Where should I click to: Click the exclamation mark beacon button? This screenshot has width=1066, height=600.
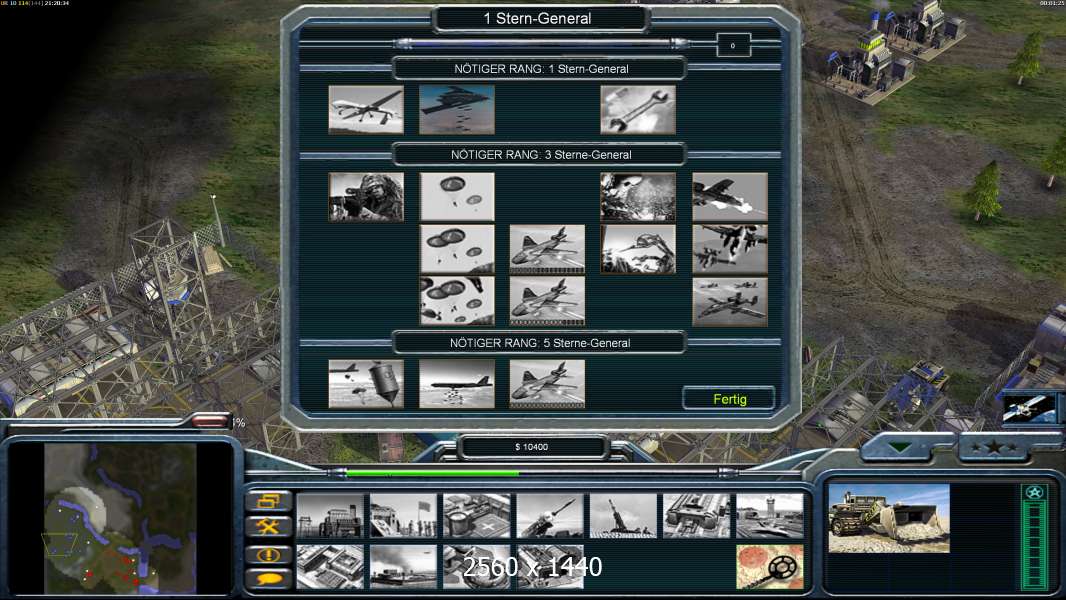(269, 555)
